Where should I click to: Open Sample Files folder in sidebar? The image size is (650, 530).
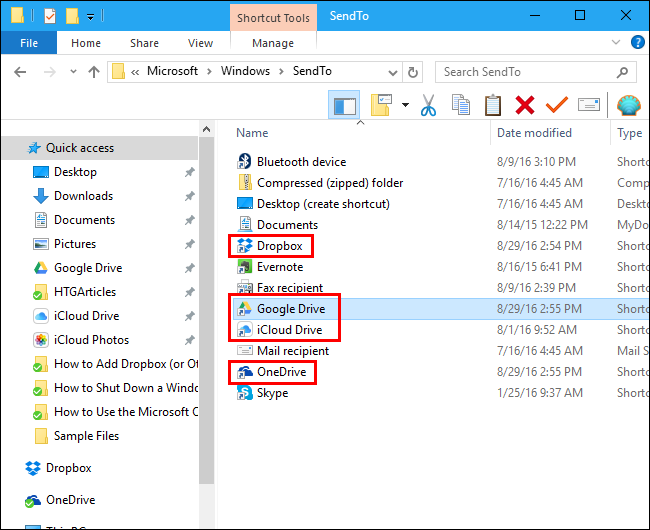[76, 436]
